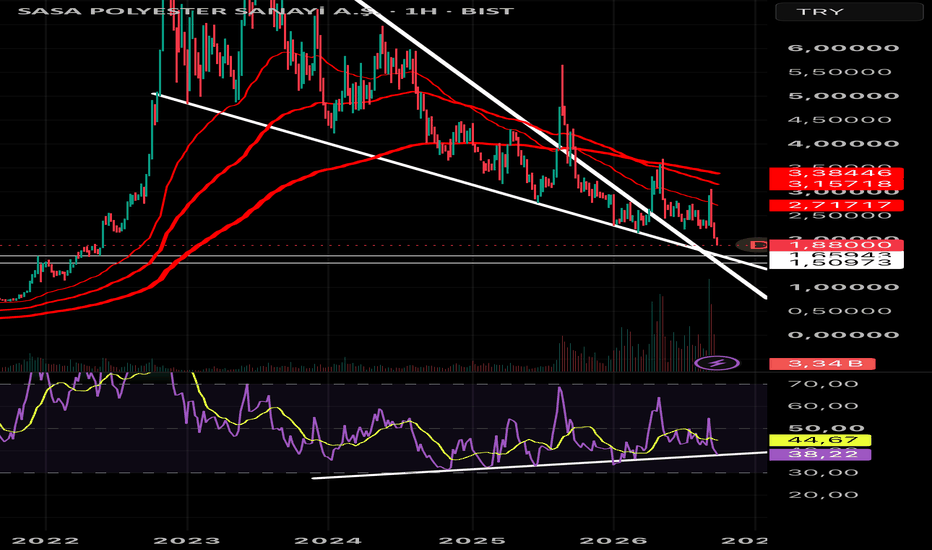The image size is (932, 550).
Task: Click the 2024 label on time axis
Action: (x=328, y=540)
